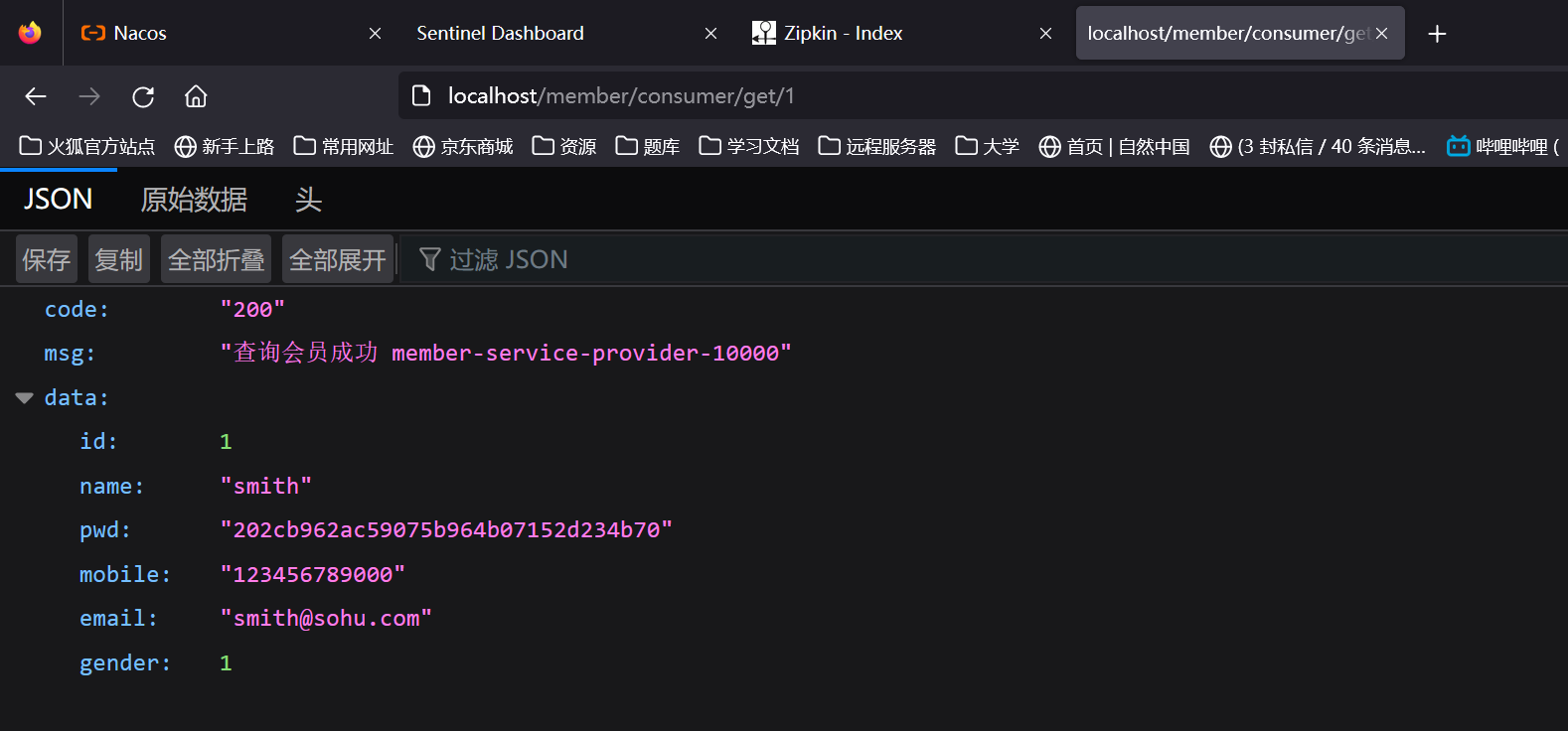Click the "smith" name value
The image size is (1568, 731).
click(265, 486)
